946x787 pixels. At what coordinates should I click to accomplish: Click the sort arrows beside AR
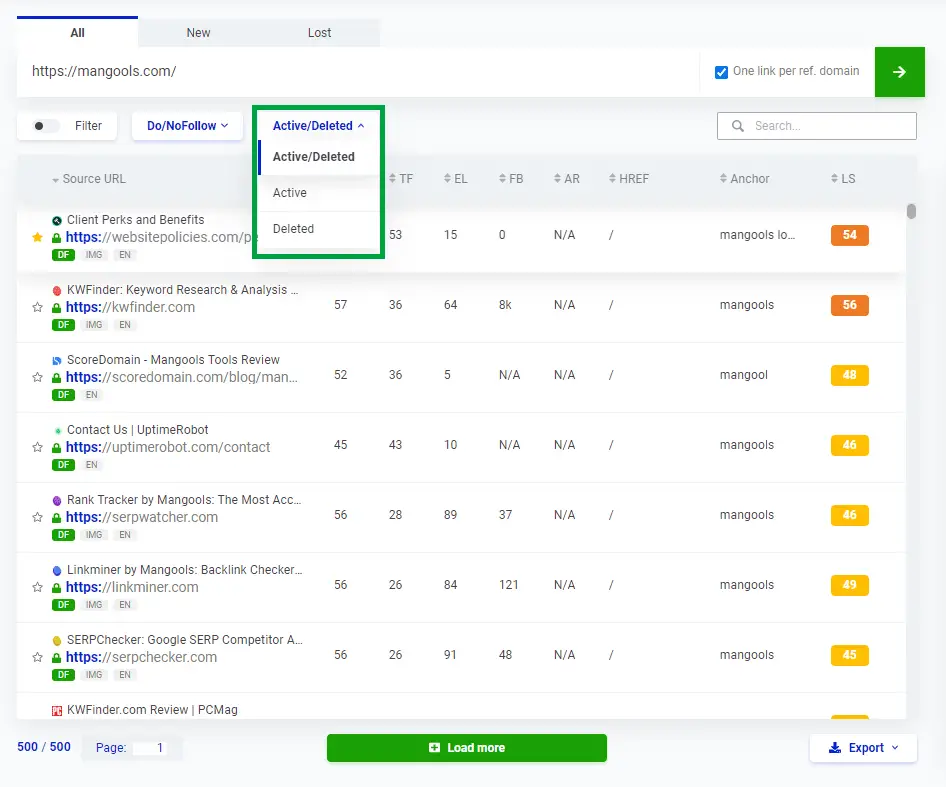pos(557,179)
